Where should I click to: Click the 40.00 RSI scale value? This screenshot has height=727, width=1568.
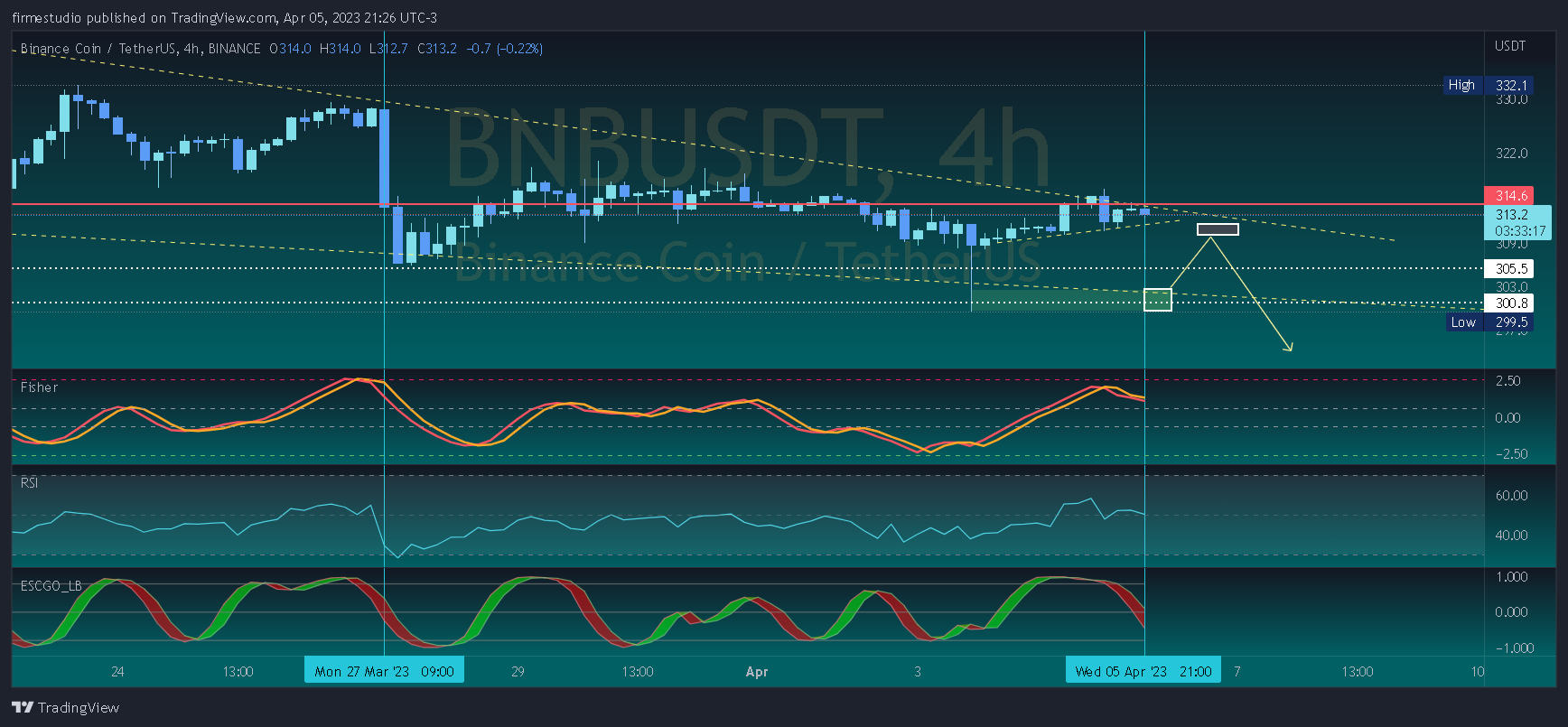[1511, 535]
